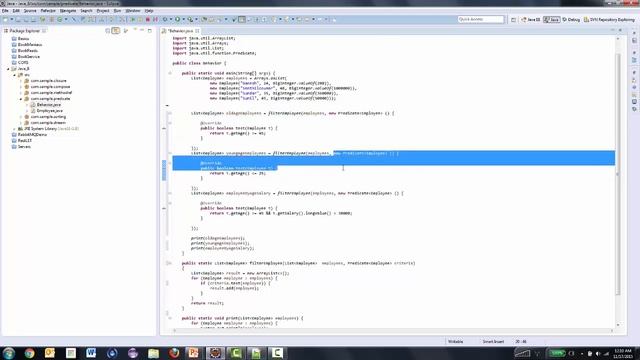This screenshot has height=360, width=640.
Task: Open the Source menu
Action: [30, 11]
